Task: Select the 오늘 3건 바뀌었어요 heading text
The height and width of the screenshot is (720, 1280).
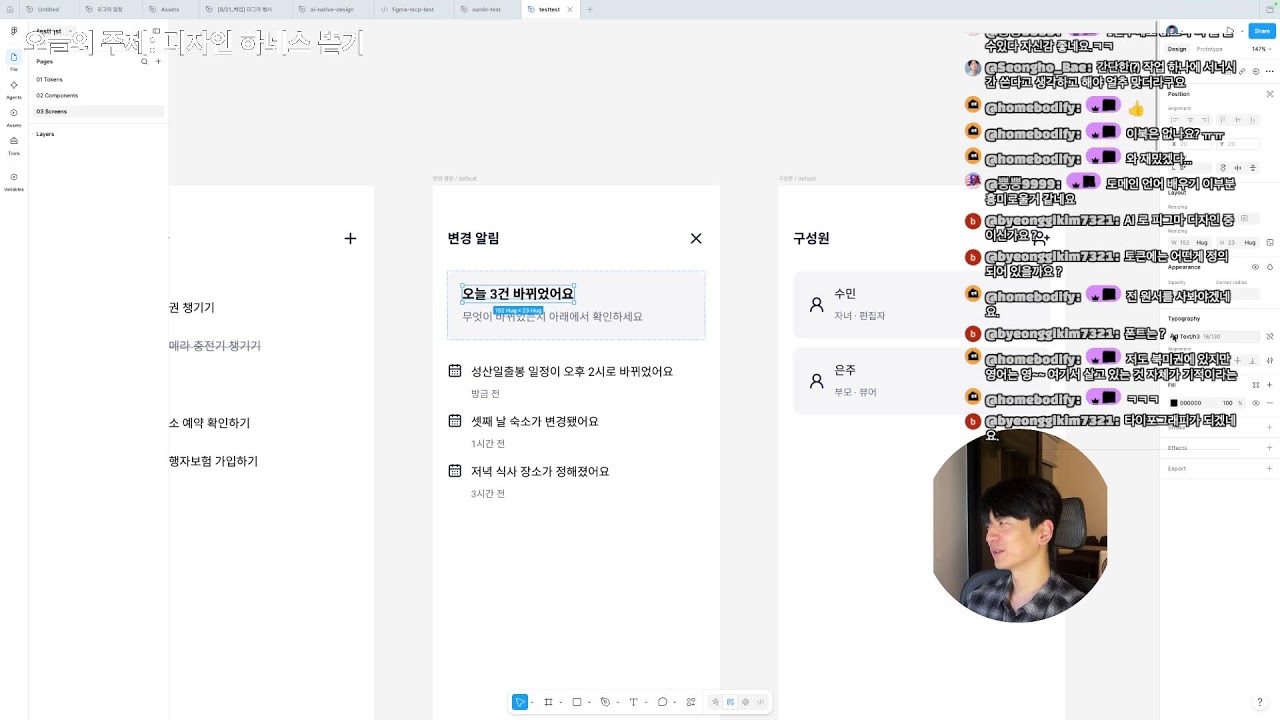Action: [x=518, y=294]
